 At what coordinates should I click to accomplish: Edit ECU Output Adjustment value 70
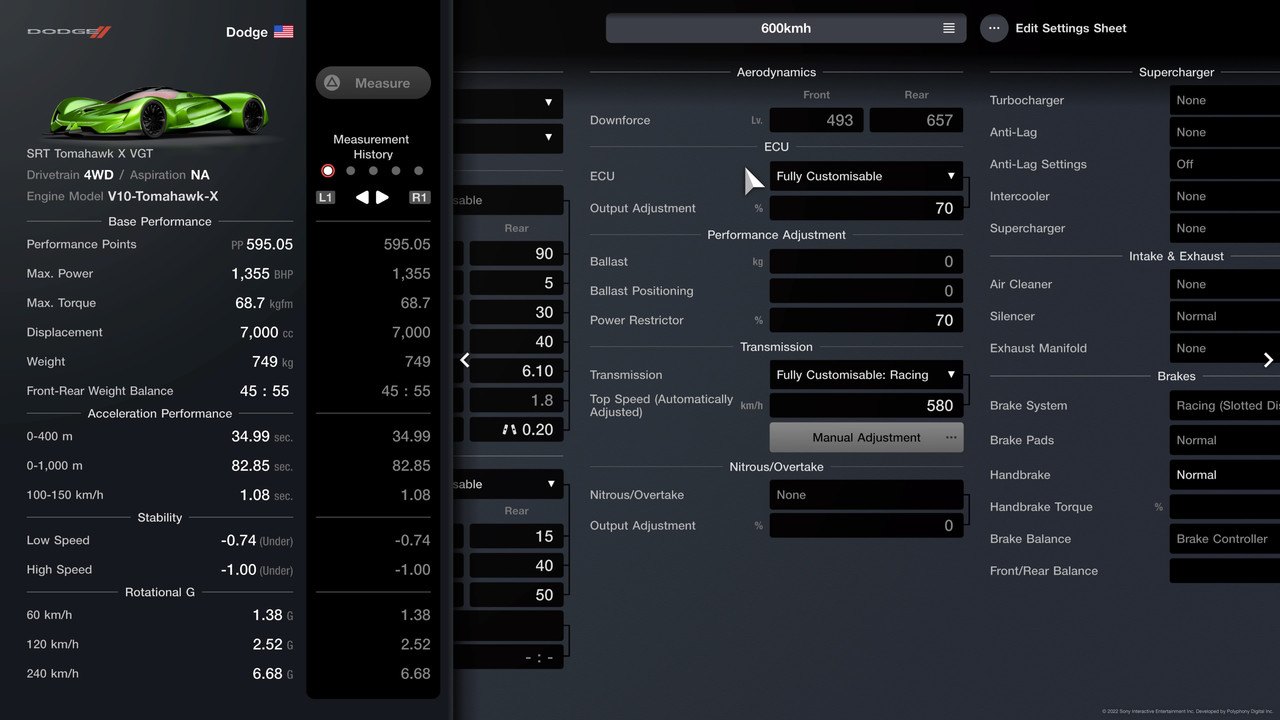pos(866,208)
